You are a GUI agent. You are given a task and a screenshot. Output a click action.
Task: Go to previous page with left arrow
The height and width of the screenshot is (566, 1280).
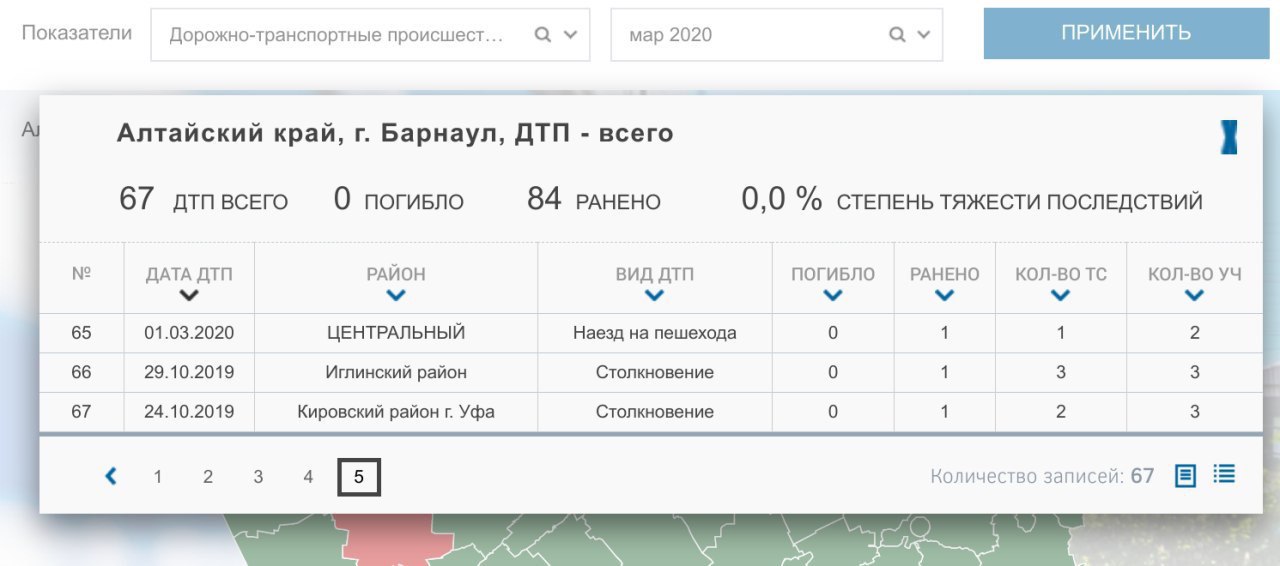111,477
